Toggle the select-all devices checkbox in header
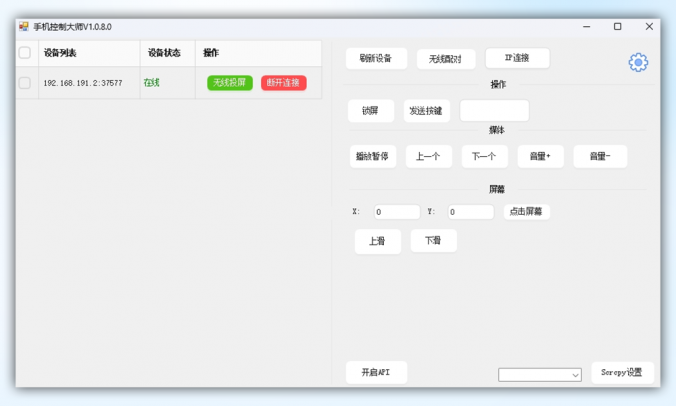The height and width of the screenshot is (406, 676). [25, 53]
